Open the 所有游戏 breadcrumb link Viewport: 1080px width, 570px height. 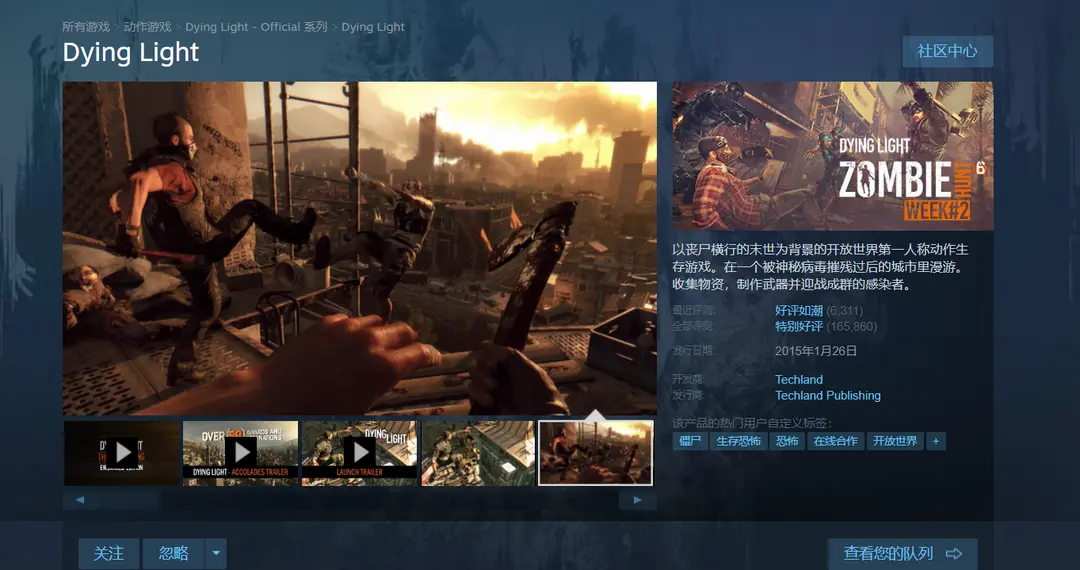point(86,27)
